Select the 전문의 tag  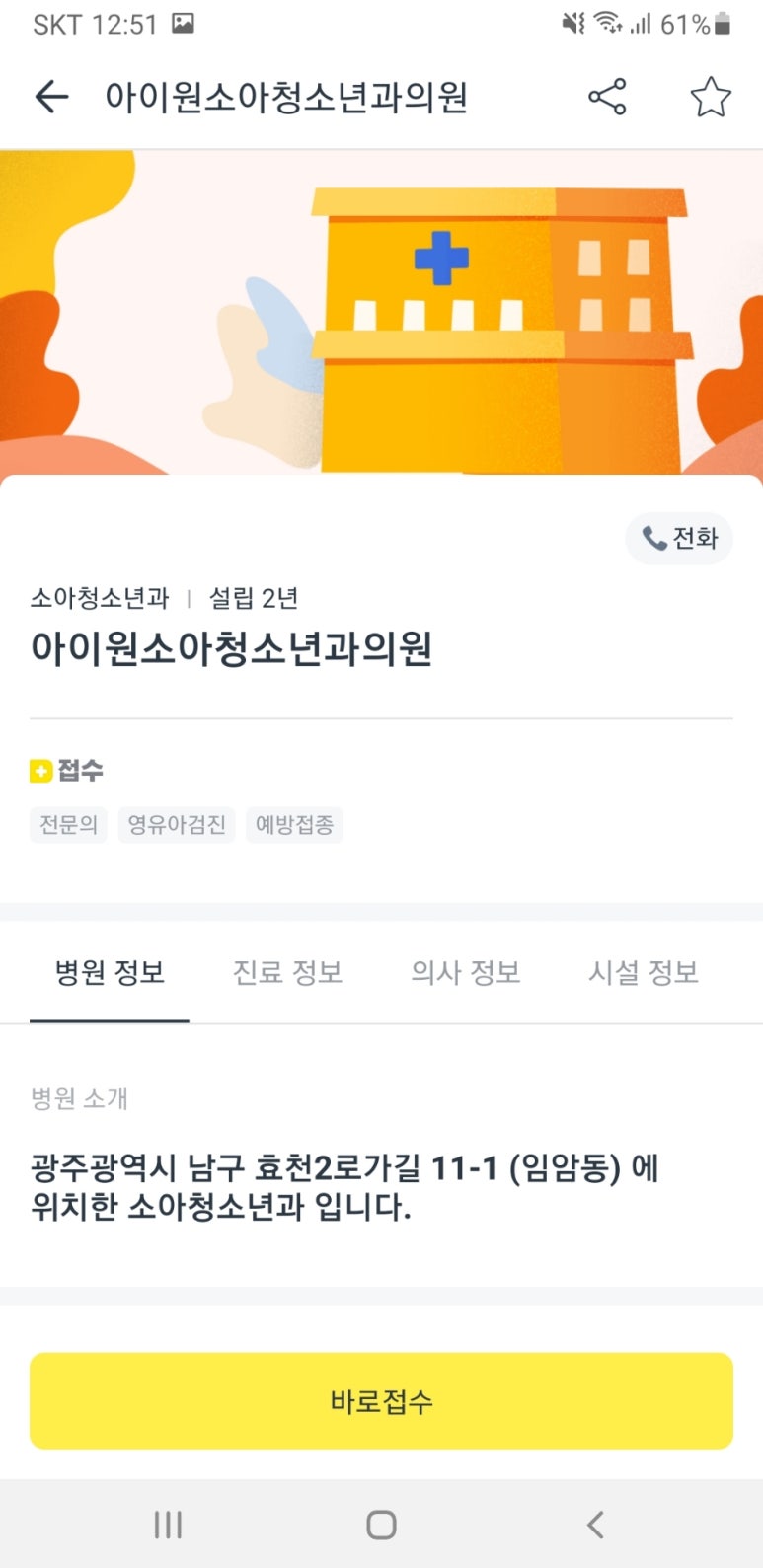68,824
